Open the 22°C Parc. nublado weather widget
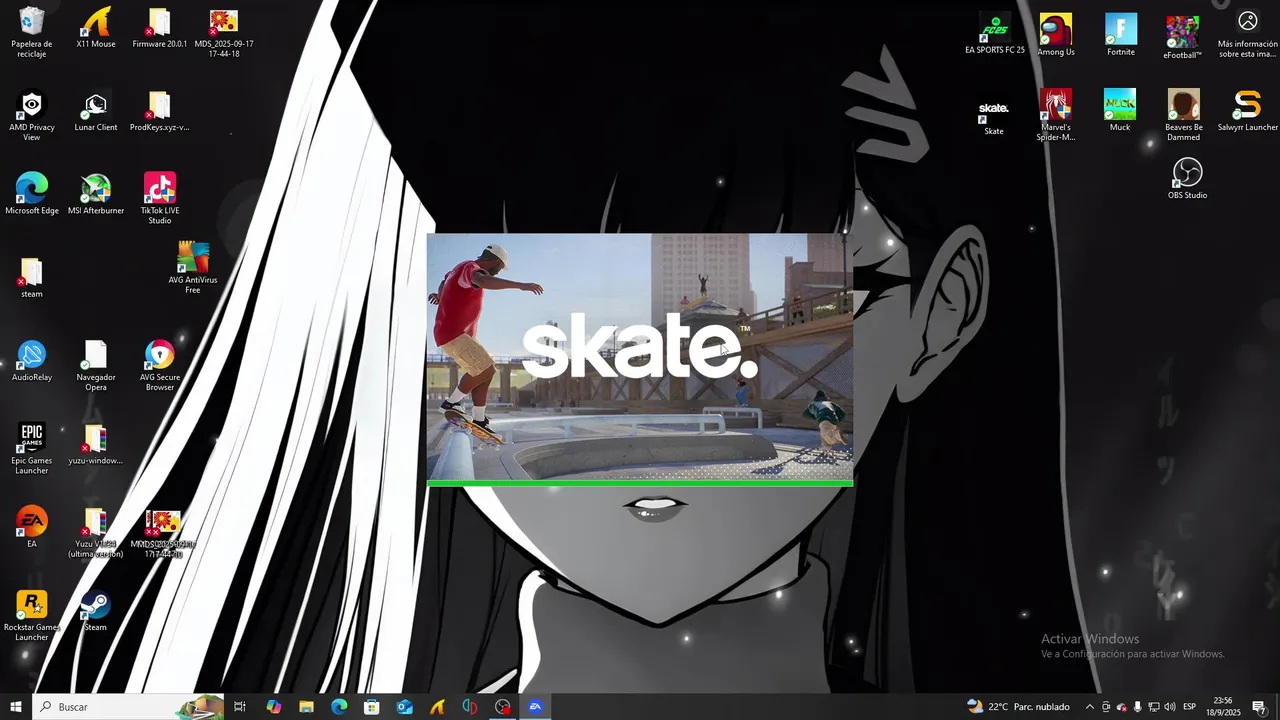The image size is (1280, 720). pyautogui.click(x=1018, y=707)
